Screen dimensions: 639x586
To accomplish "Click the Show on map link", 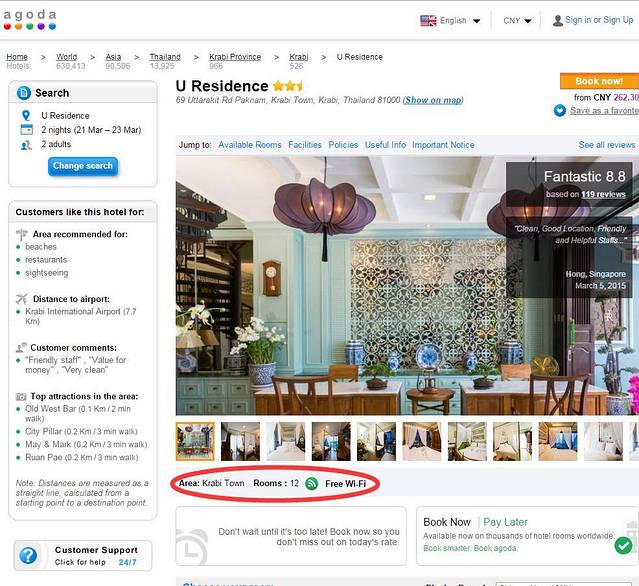I will (433, 100).
